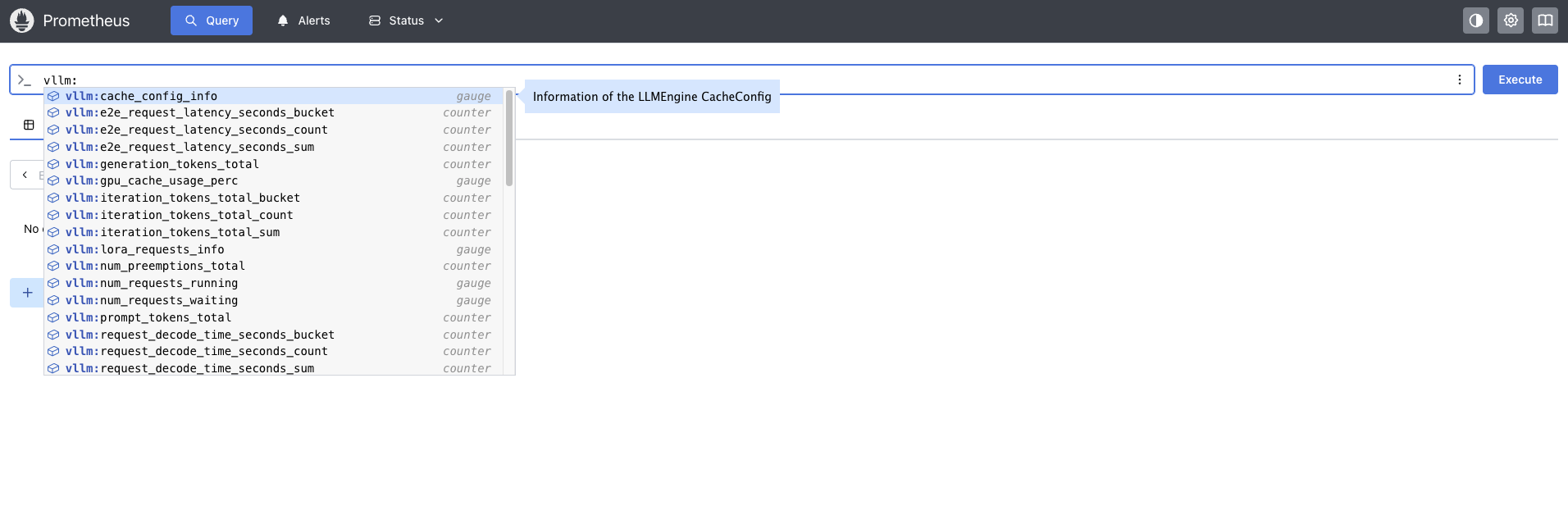
Task: Select vllm:e2e_request_latency_seconds_count suggestion
Action: (x=274, y=130)
